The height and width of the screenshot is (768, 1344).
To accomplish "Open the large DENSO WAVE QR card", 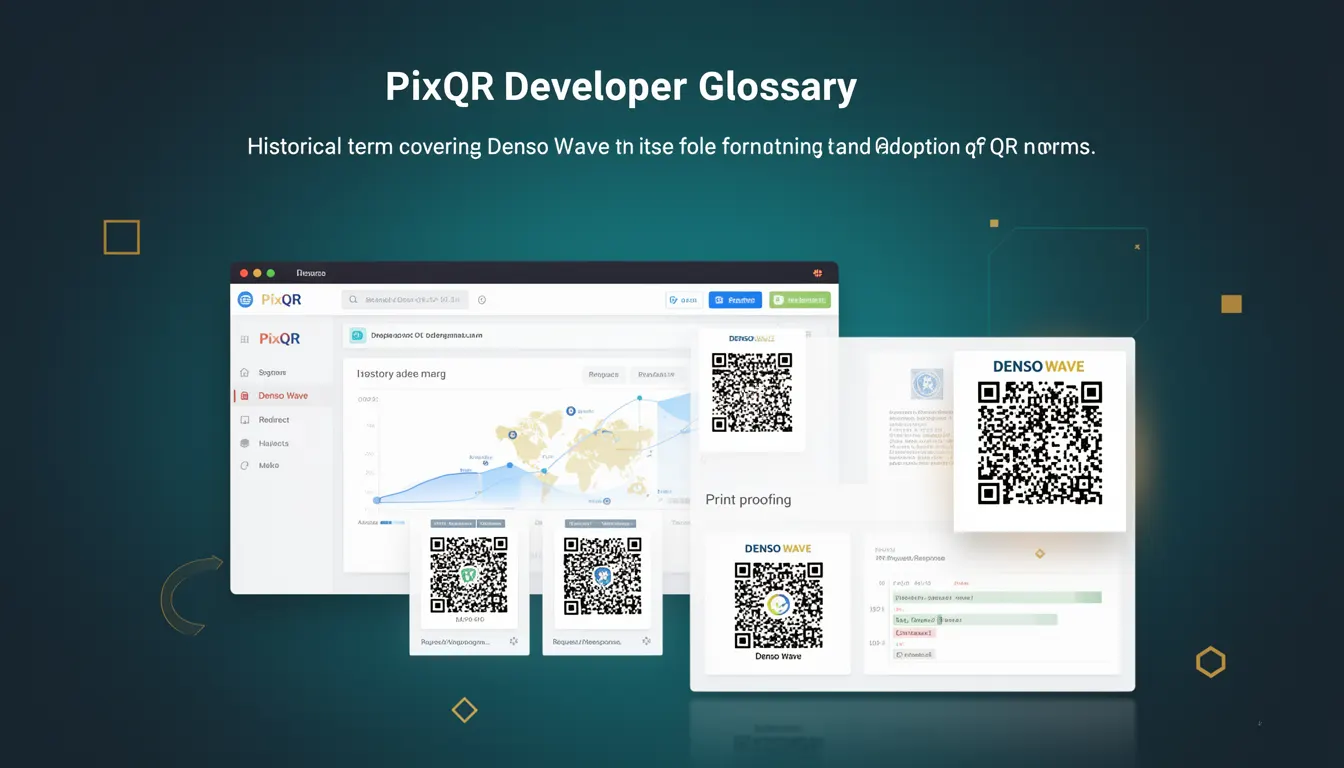I will click(1040, 441).
